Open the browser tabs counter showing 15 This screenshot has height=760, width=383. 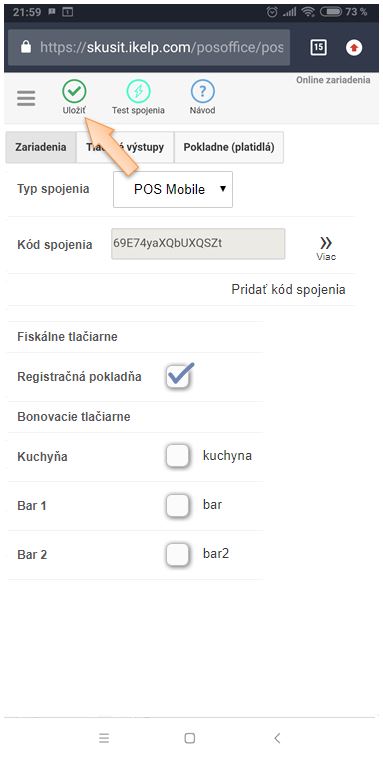(319, 47)
